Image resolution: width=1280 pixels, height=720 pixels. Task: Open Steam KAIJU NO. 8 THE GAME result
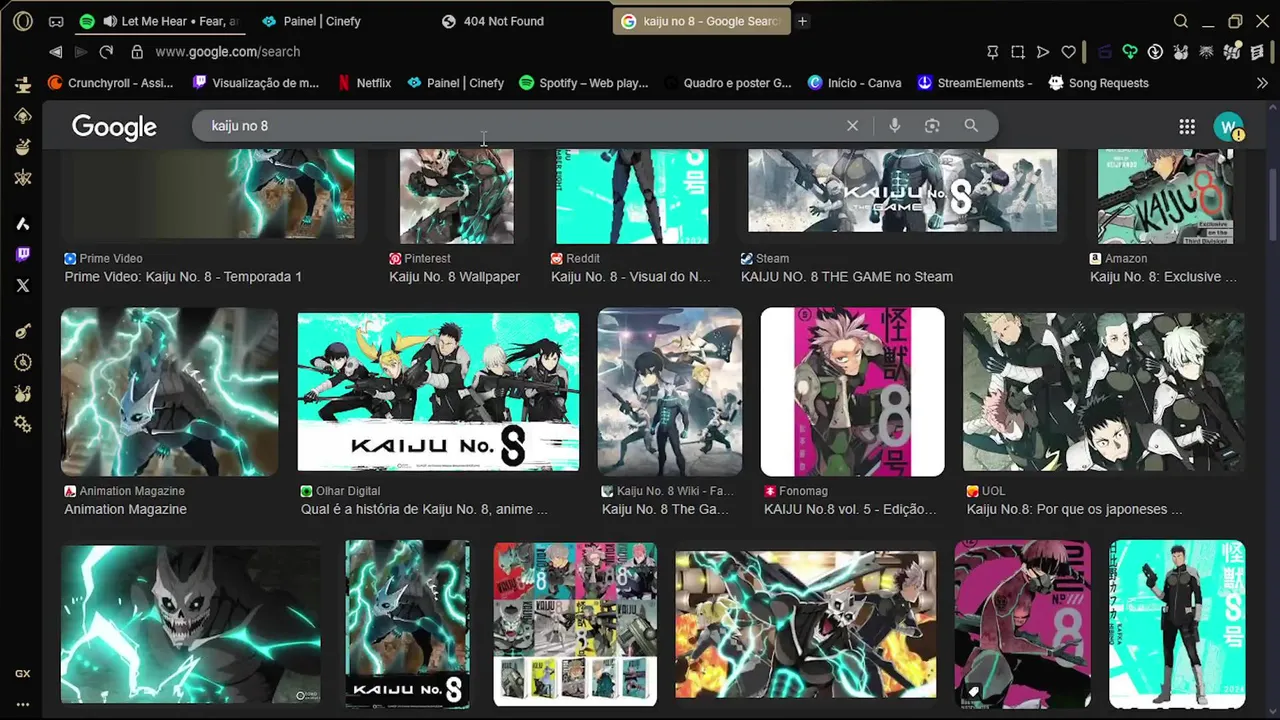pos(847,277)
